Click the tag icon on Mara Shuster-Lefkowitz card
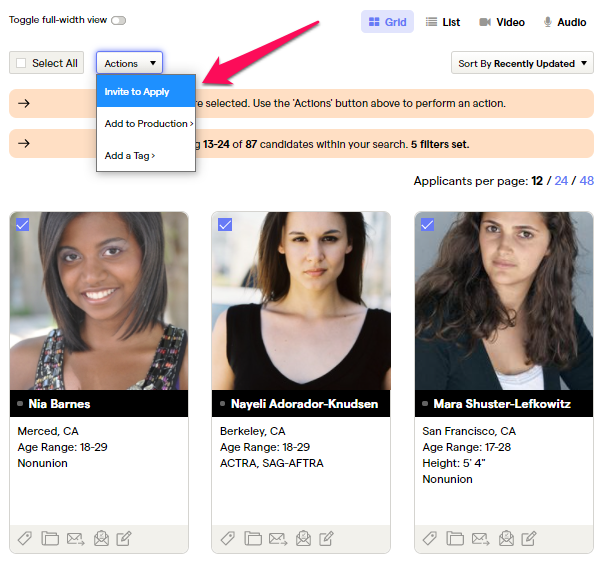The image size is (603, 569). pyautogui.click(x=430, y=539)
